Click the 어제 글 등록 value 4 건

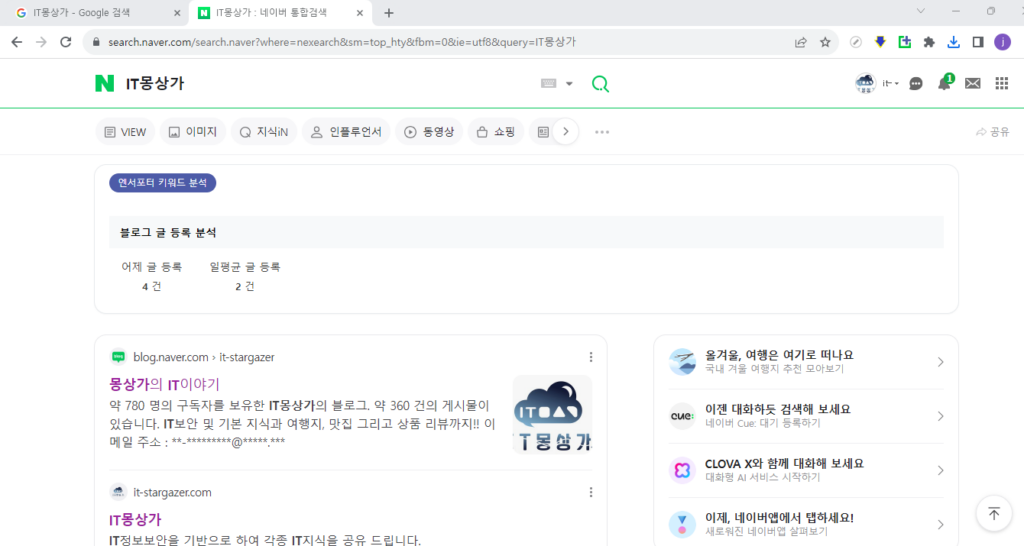coord(152,287)
